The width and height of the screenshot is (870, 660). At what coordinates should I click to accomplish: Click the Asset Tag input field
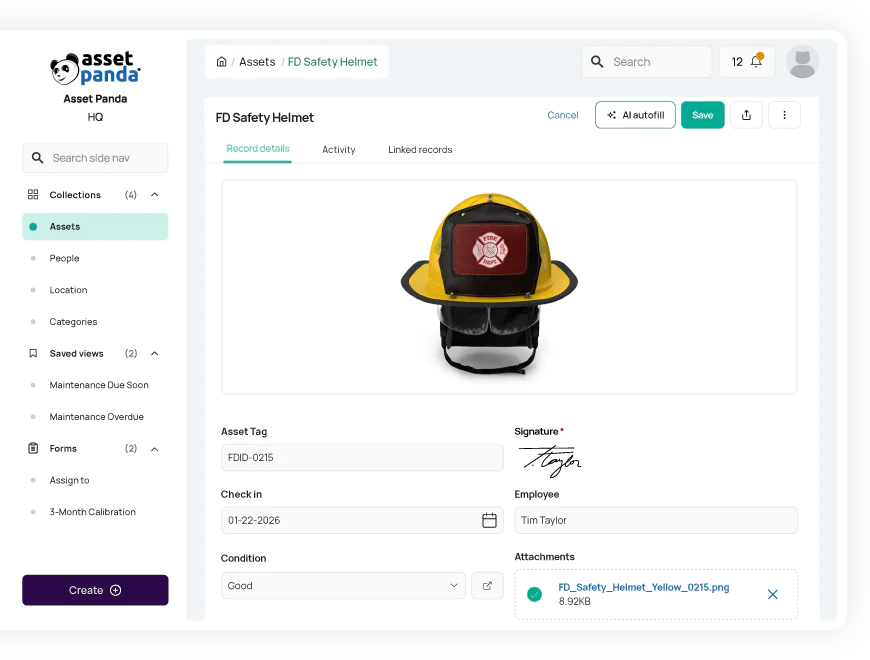pos(362,458)
